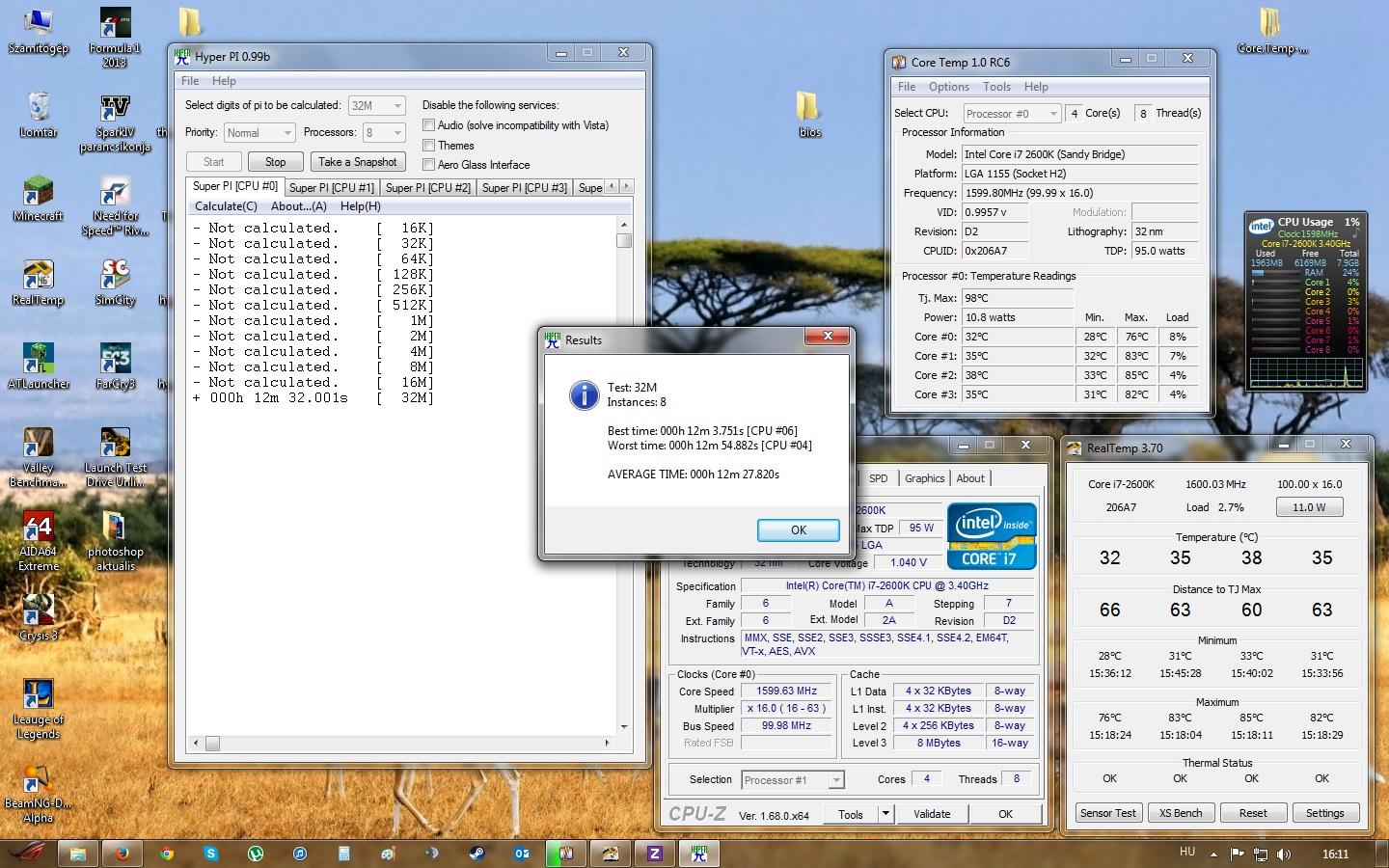The width and height of the screenshot is (1389, 868).
Task: Click Take a Snapshot button
Action: (x=358, y=162)
